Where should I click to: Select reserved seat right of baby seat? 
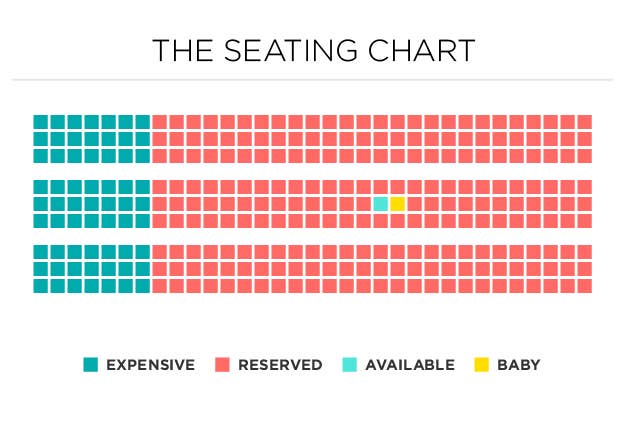point(415,204)
